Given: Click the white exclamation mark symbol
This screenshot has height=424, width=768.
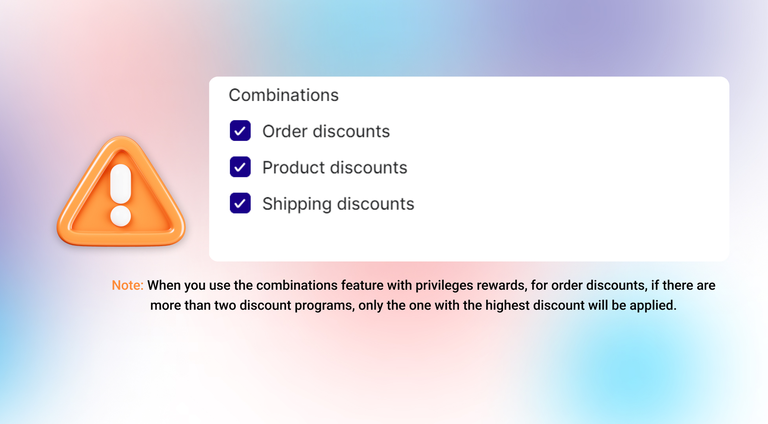Looking at the screenshot, I should pos(121,196).
